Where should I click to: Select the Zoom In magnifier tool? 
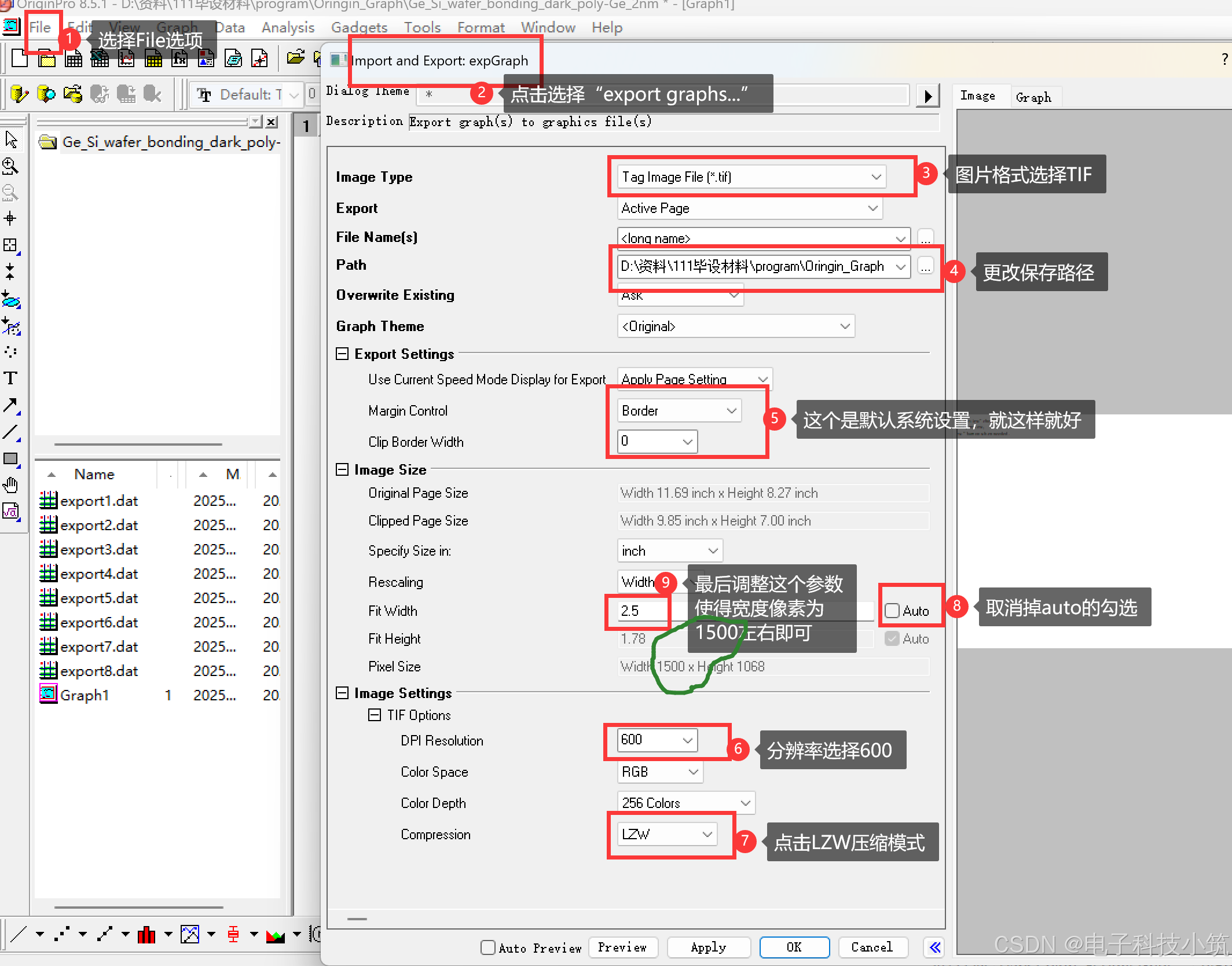(10, 166)
